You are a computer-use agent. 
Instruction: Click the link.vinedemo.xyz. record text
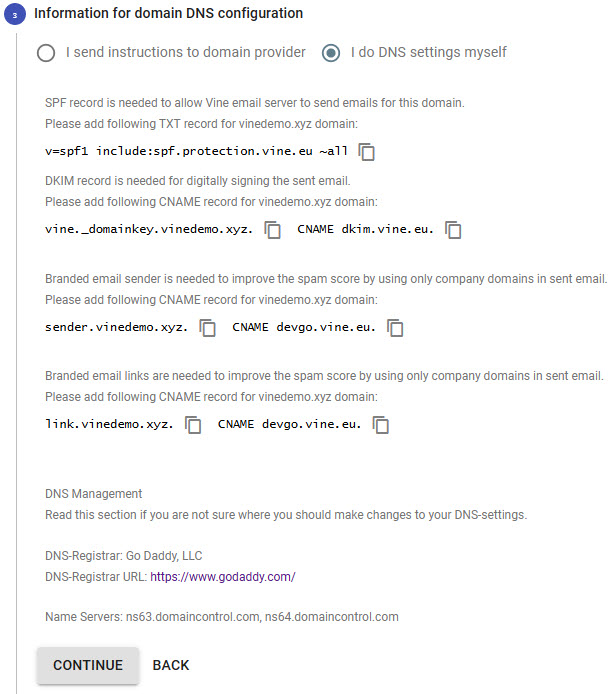109,424
